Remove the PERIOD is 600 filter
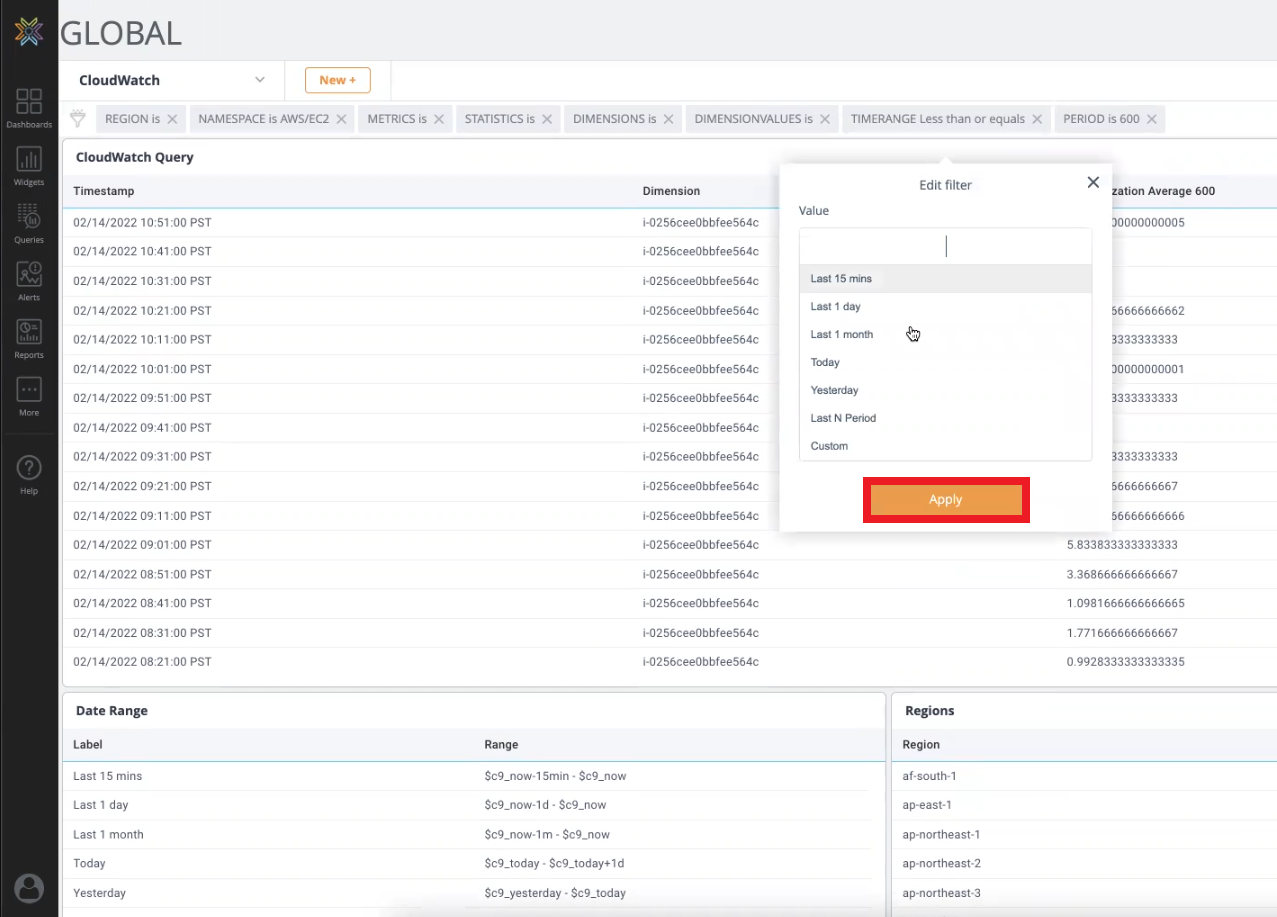1277x917 pixels. (1152, 119)
